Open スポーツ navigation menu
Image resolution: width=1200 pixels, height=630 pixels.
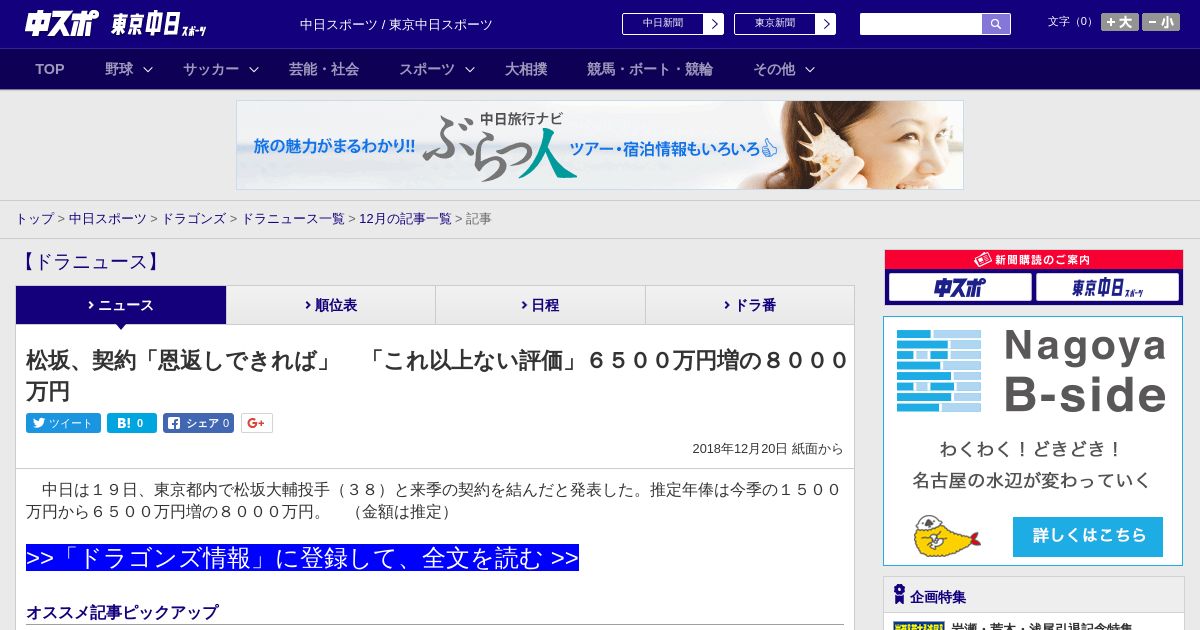[427, 69]
